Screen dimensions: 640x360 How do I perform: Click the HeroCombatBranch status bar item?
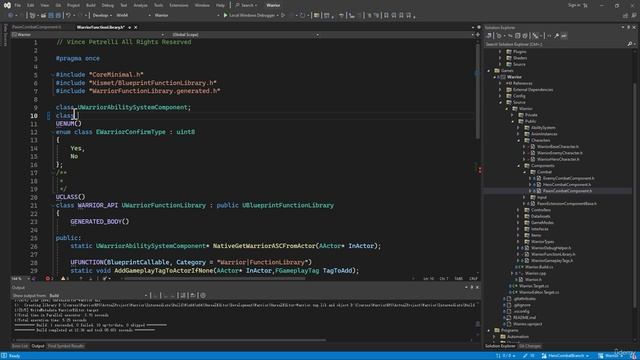tap(565, 356)
